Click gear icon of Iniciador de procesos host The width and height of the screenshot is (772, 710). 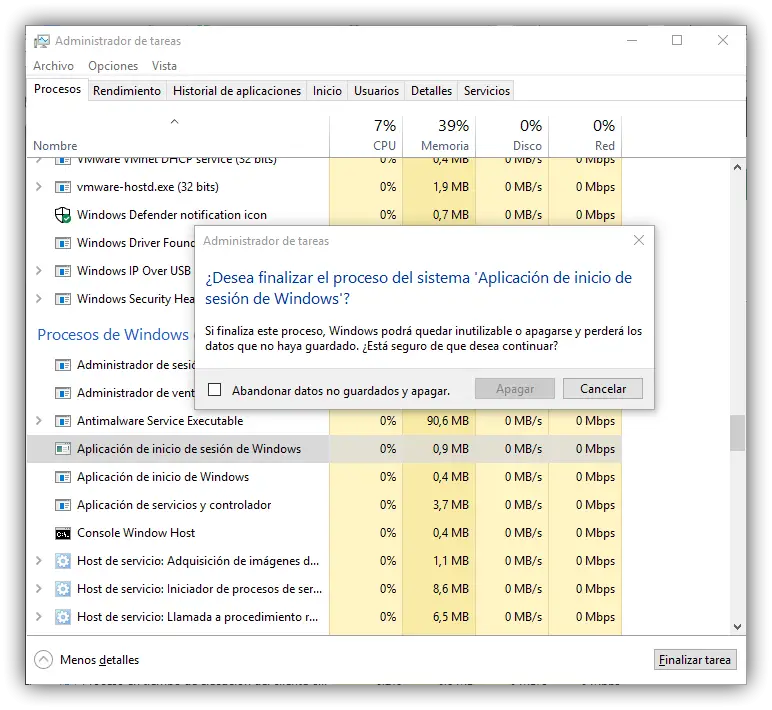pos(63,589)
